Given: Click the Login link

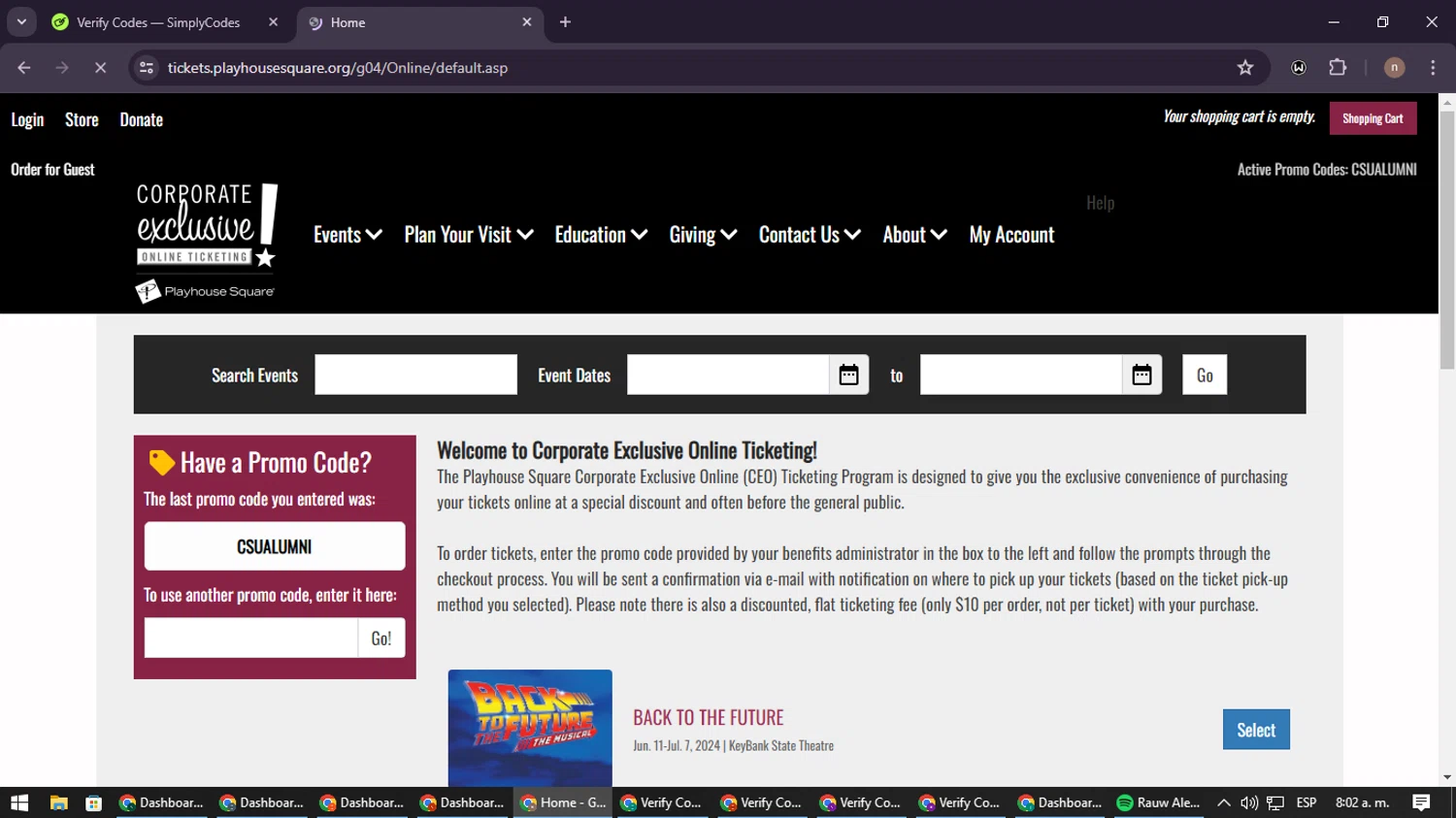Looking at the screenshot, I should pos(27,119).
